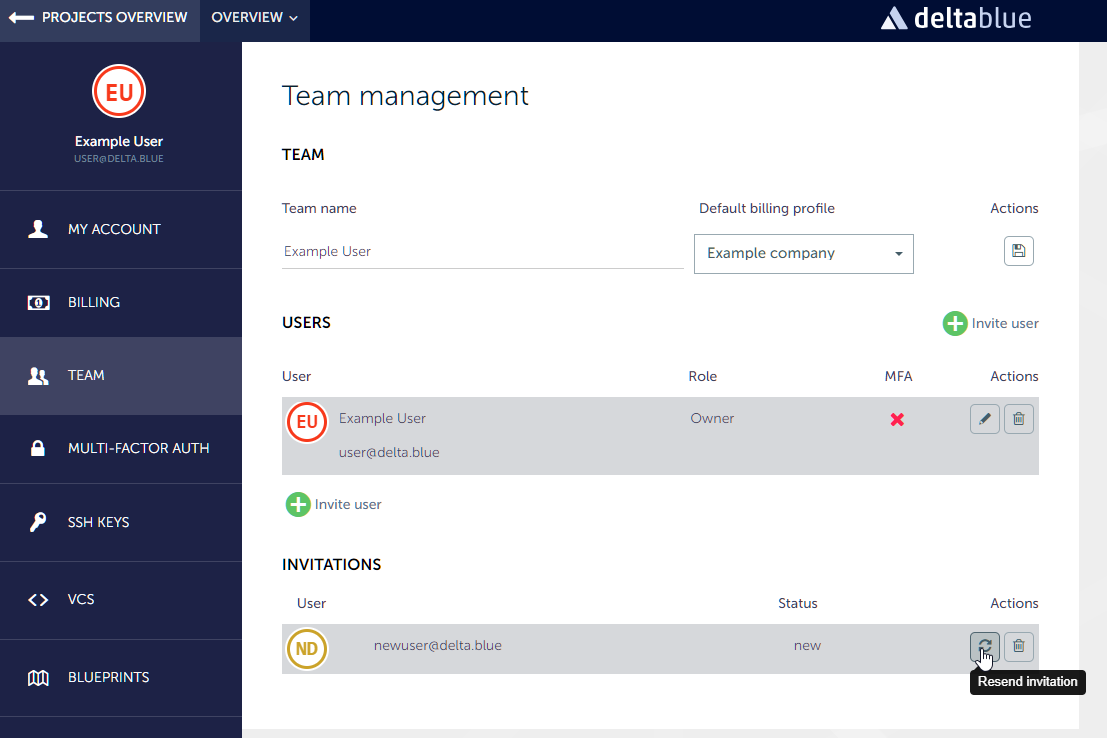
Task: Navigate to VCS in sidebar
Action: tap(81, 599)
